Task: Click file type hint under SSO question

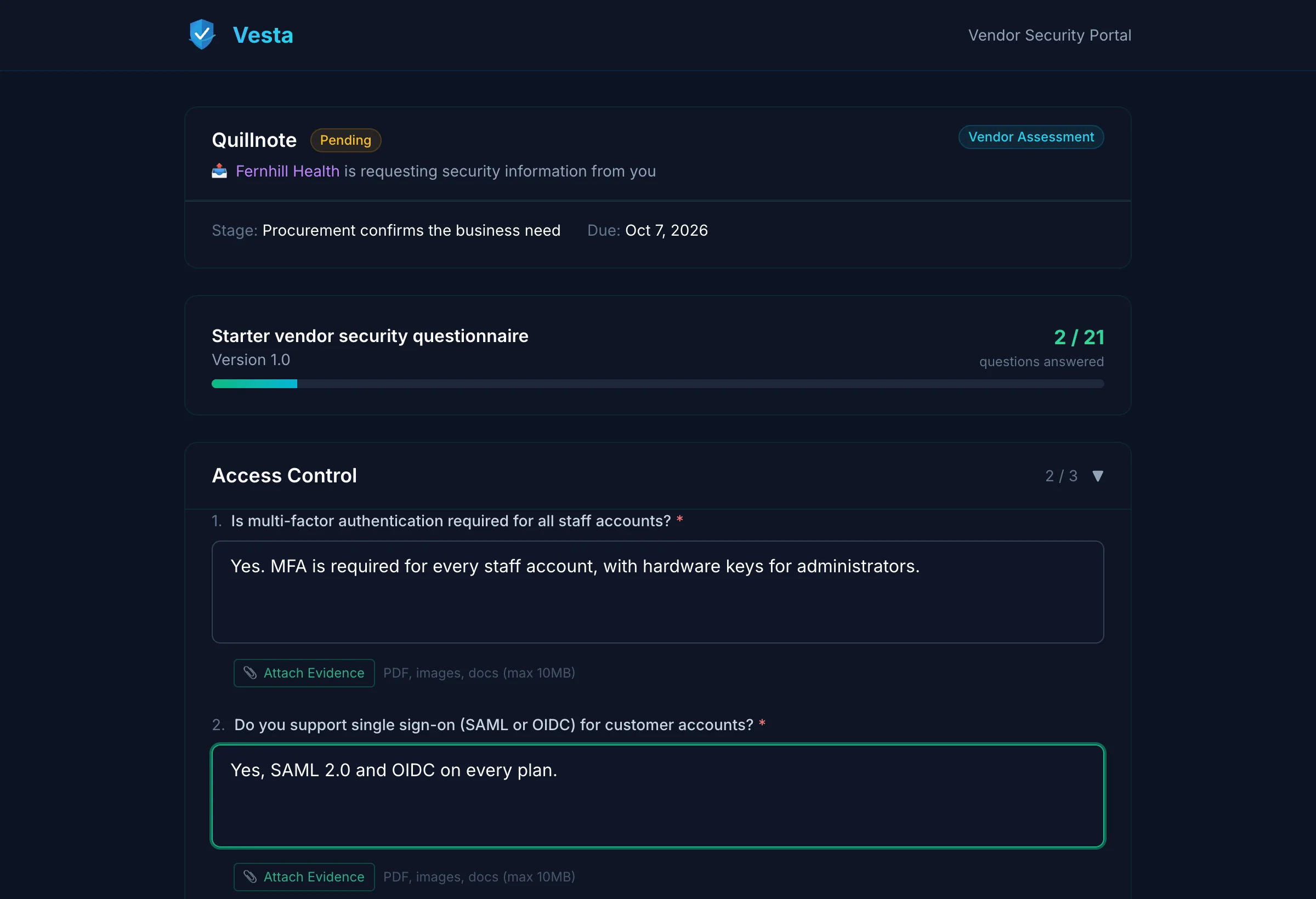Action: click(x=479, y=877)
